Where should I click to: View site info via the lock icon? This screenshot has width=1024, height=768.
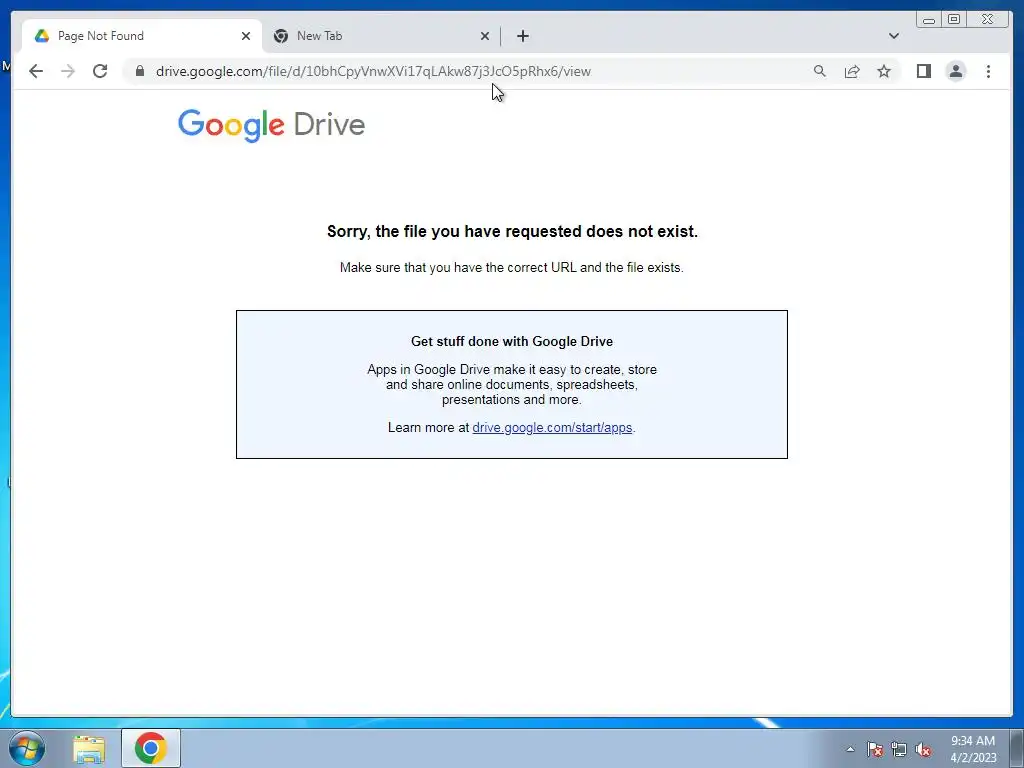(140, 71)
